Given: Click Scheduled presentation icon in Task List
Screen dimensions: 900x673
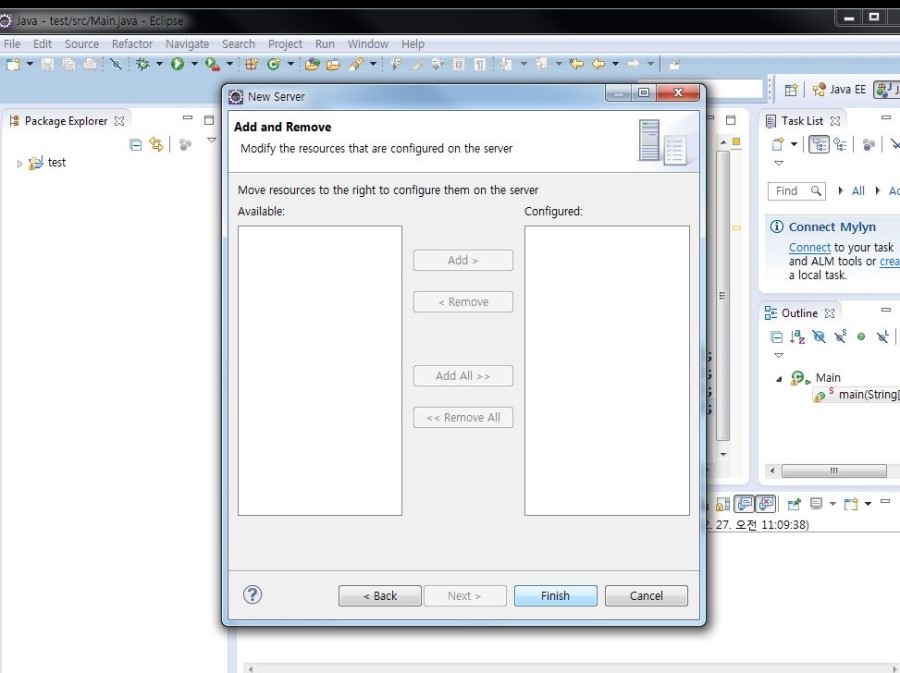Looking at the screenshot, I should click(840, 145).
